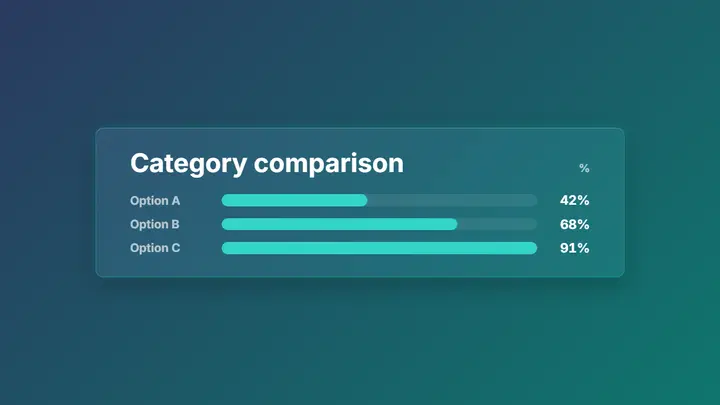Click the unfilled track of Option A bar
This screenshot has height=405, width=720.
[452, 200]
